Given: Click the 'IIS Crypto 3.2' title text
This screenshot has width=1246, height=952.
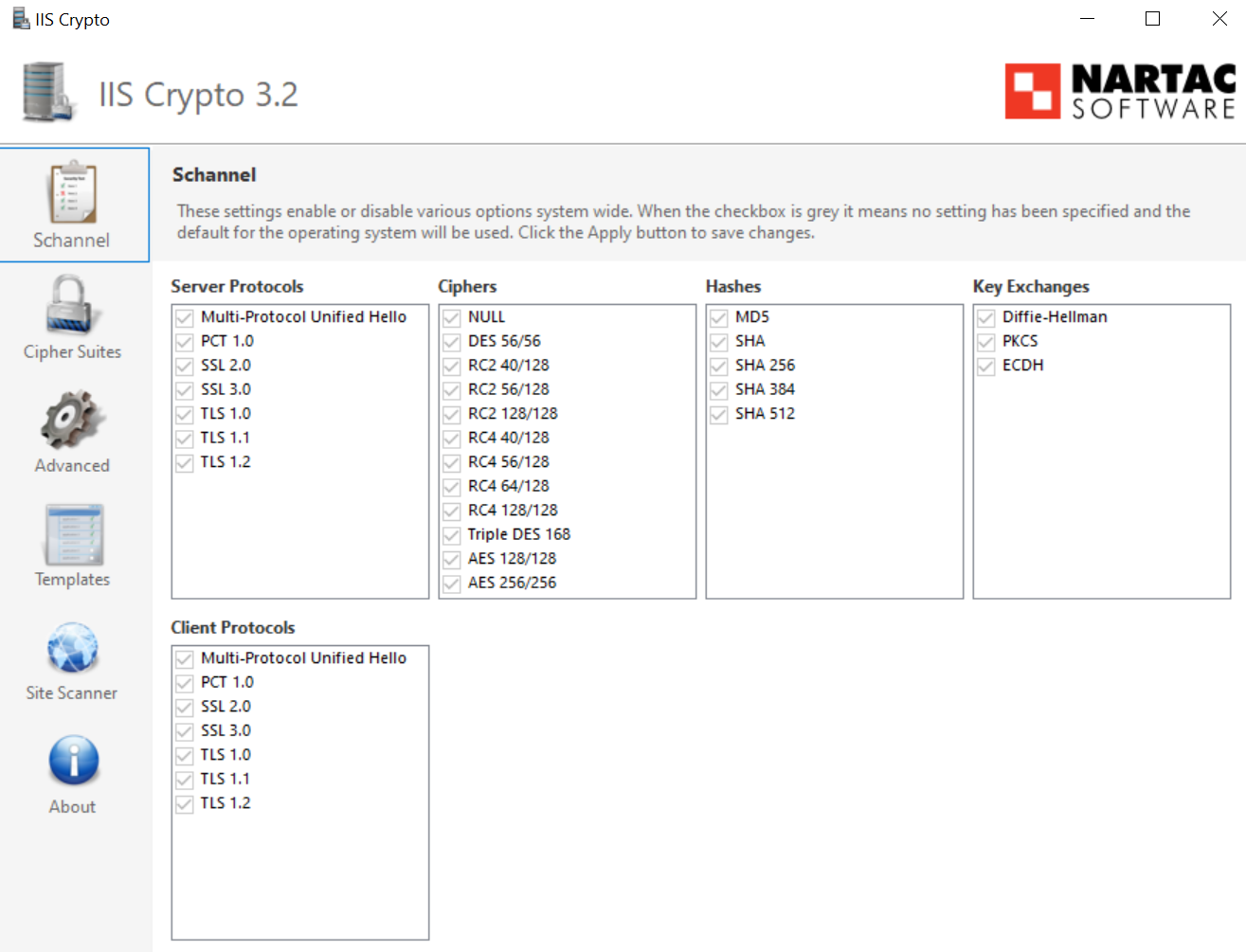Looking at the screenshot, I should pos(199,95).
